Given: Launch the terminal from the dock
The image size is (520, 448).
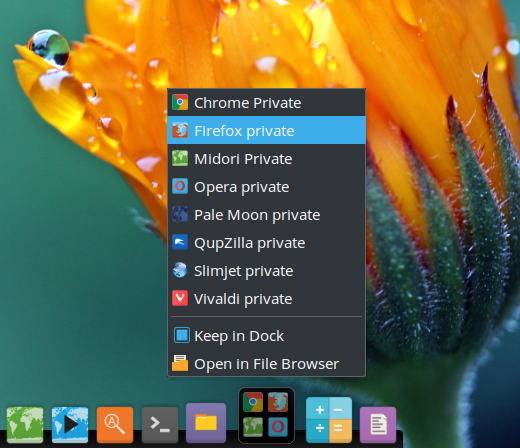Looking at the screenshot, I should [160, 425].
